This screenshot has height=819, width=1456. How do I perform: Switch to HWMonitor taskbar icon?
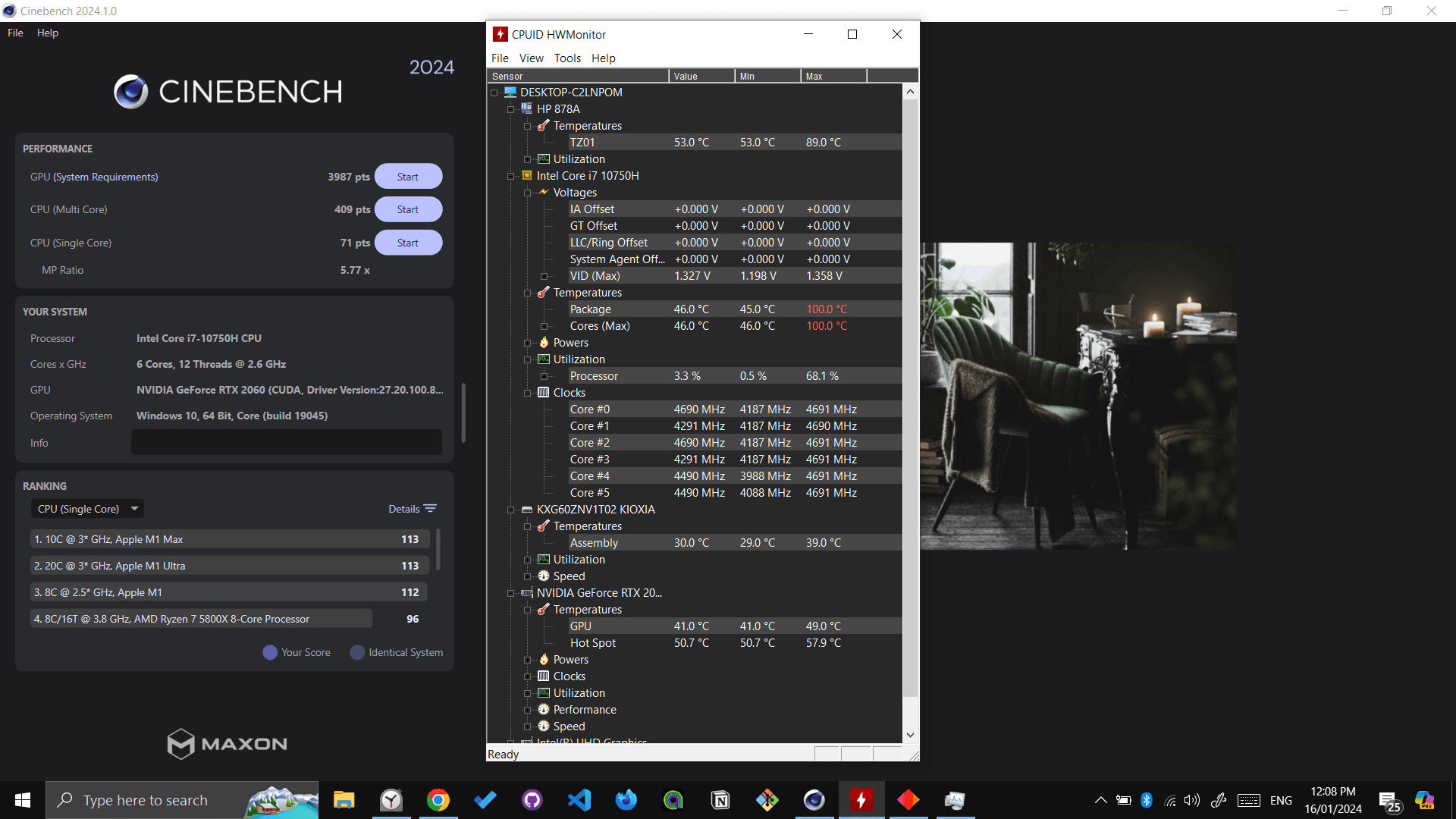(x=861, y=800)
